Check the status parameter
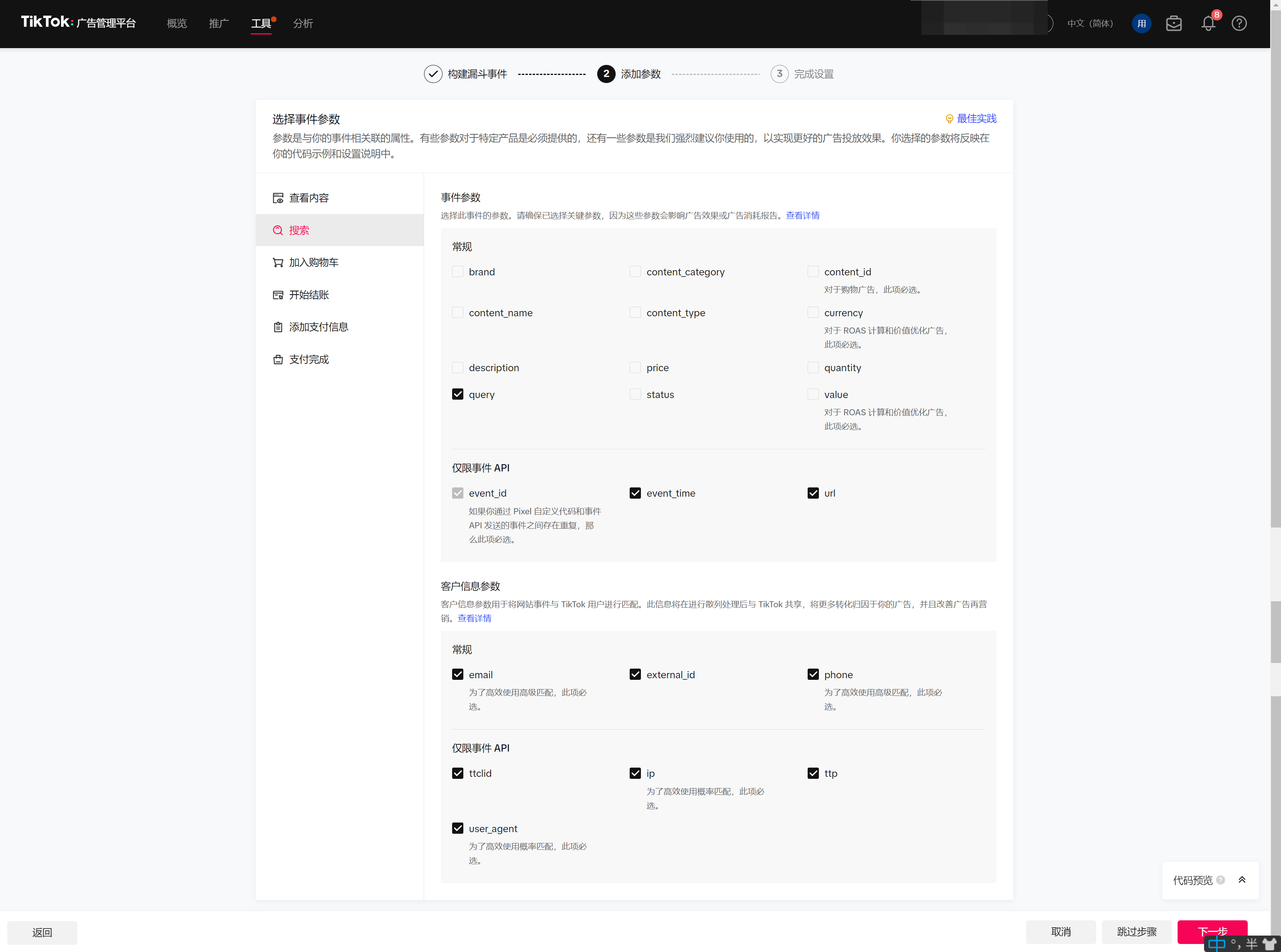This screenshot has width=1281, height=952. 635,394
